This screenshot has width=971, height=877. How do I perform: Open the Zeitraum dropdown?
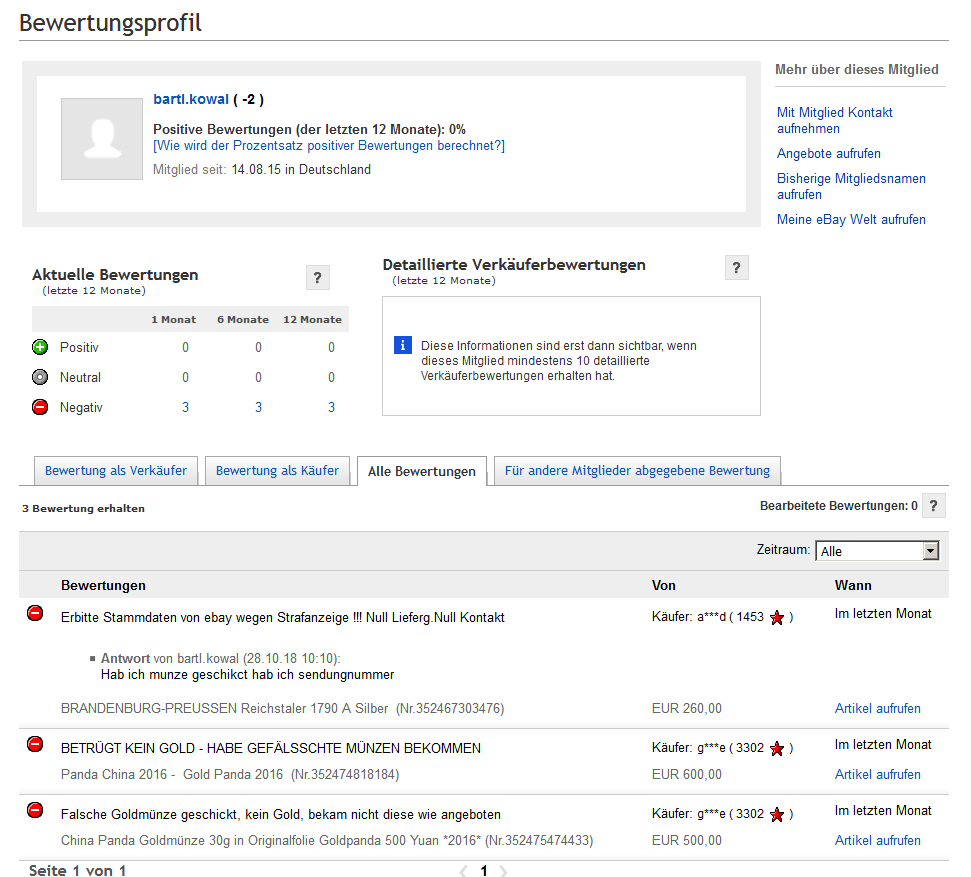pos(877,551)
